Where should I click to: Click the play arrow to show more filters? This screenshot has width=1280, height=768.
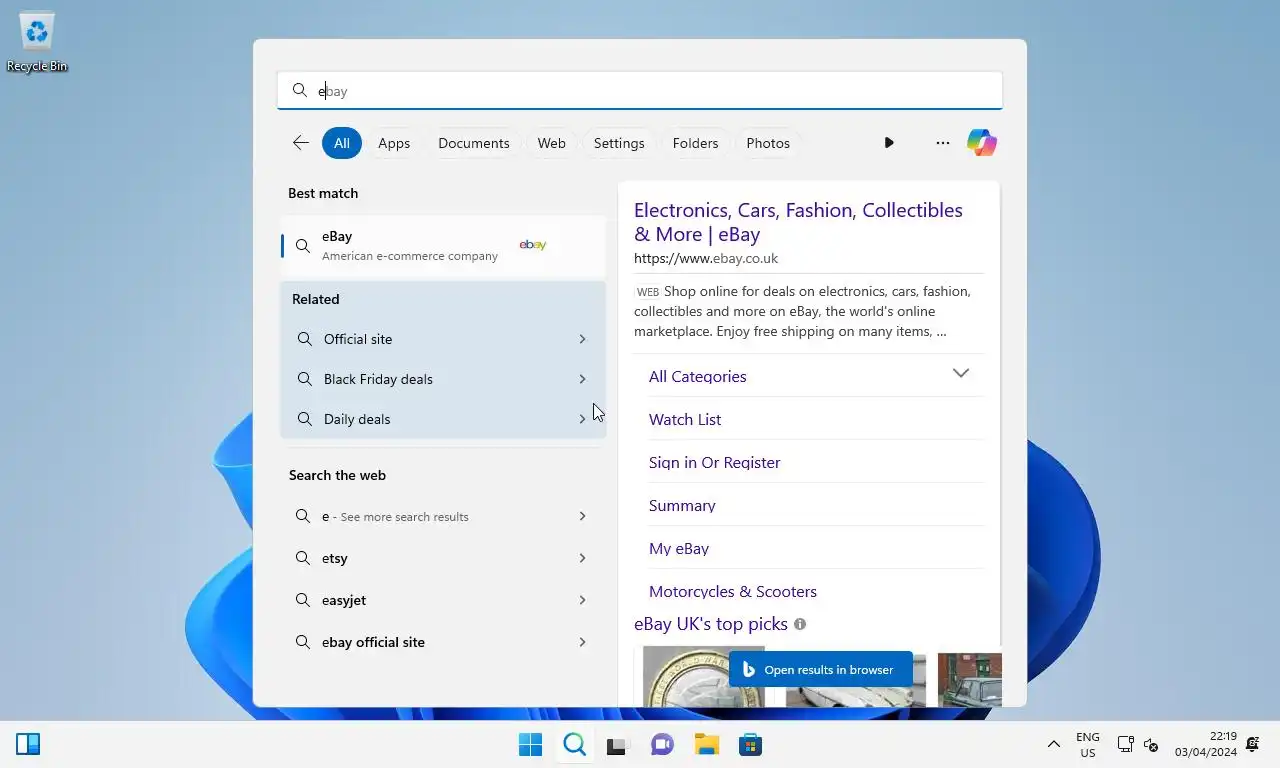889,143
